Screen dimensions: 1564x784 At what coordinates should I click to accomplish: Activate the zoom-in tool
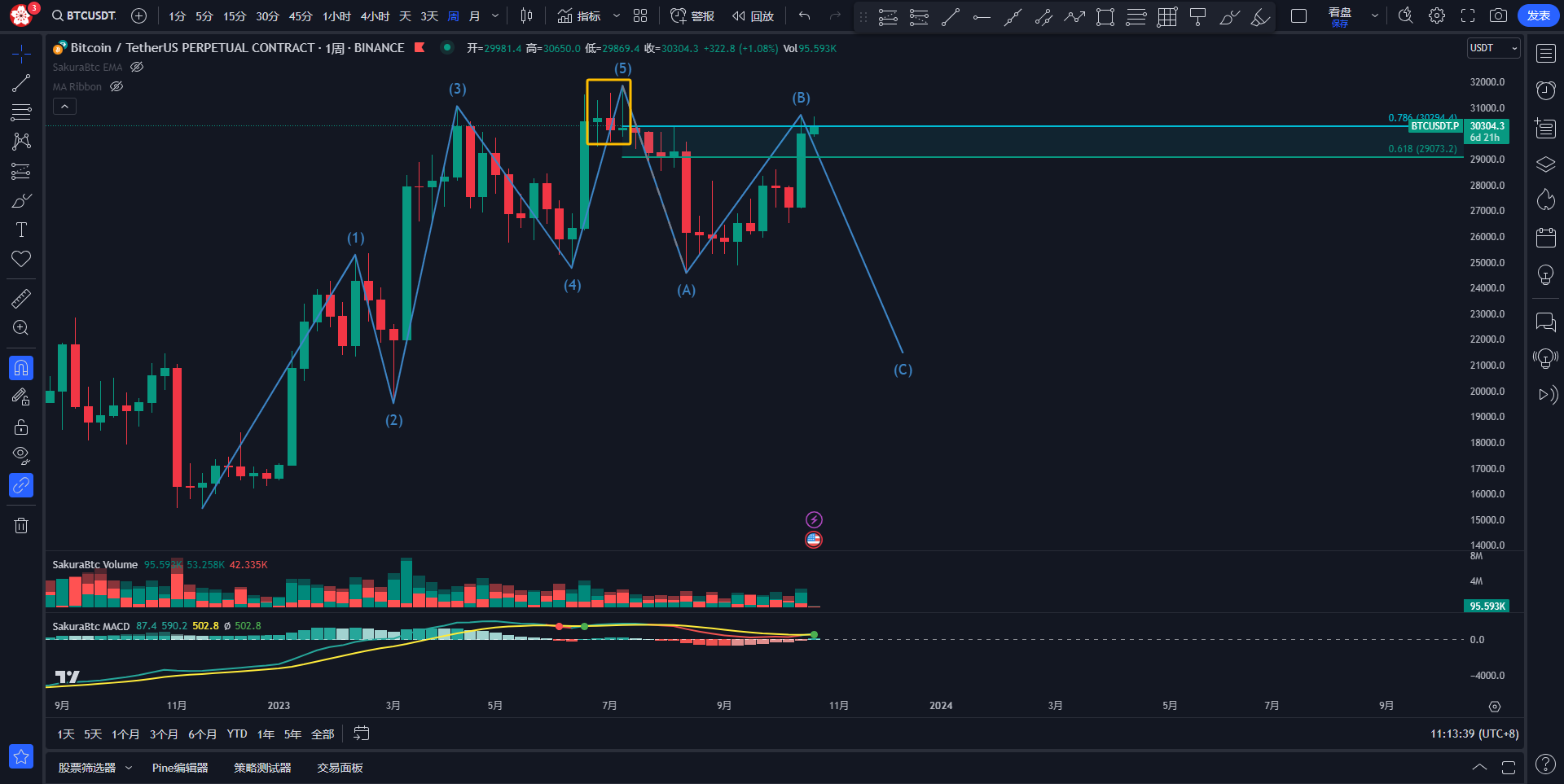[21, 328]
